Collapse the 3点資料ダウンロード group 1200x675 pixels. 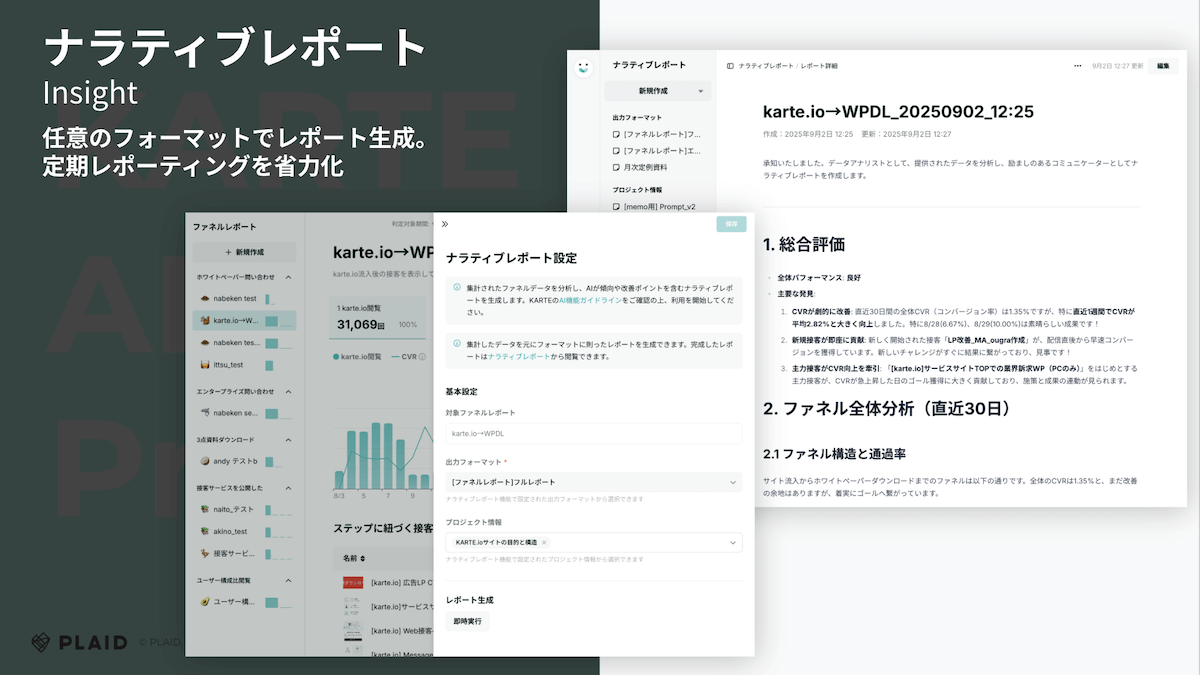coord(289,439)
